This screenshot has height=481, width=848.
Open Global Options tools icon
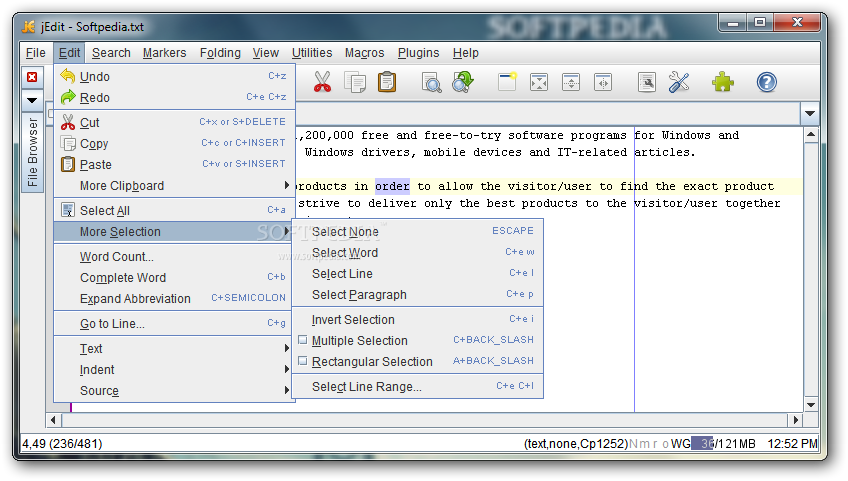click(679, 82)
